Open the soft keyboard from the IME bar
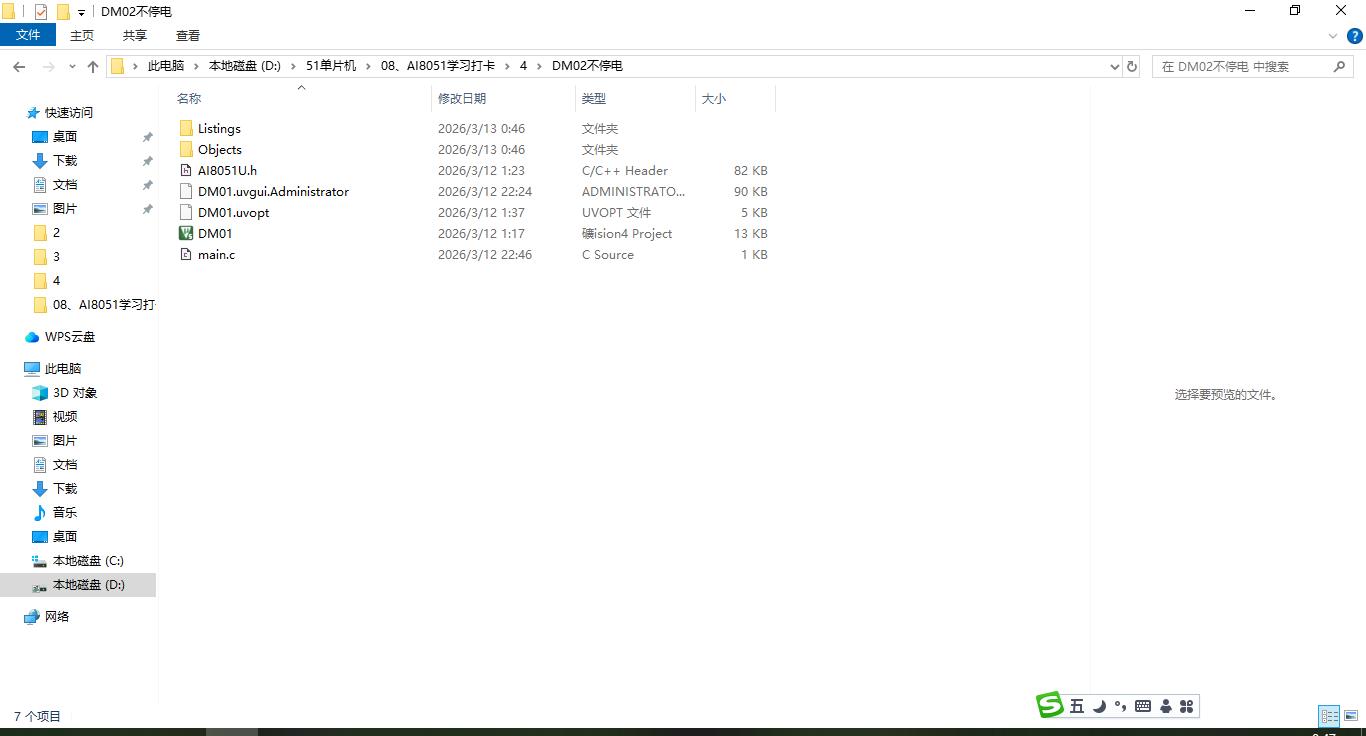 coord(1143,706)
